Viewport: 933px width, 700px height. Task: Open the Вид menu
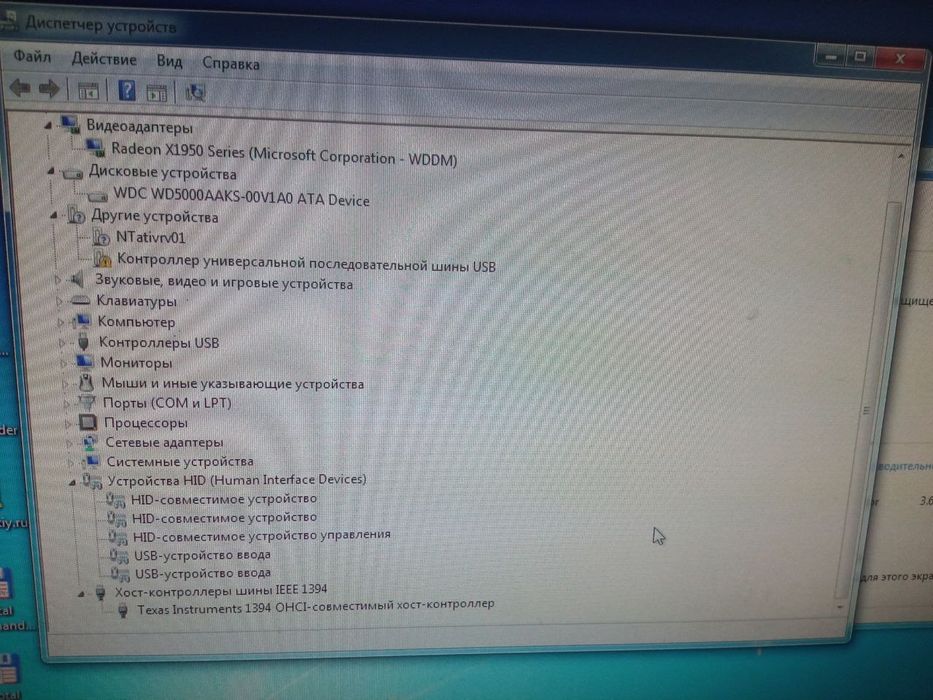point(169,61)
